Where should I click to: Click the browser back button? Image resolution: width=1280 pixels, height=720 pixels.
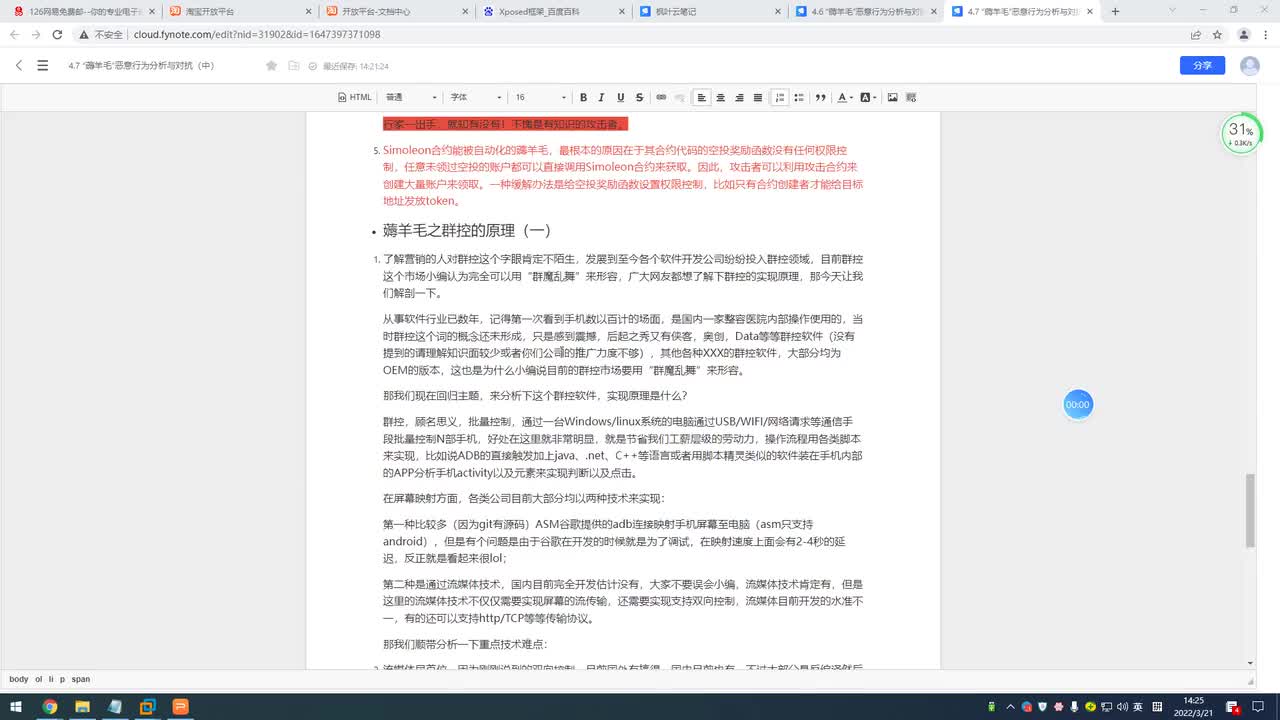point(14,34)
